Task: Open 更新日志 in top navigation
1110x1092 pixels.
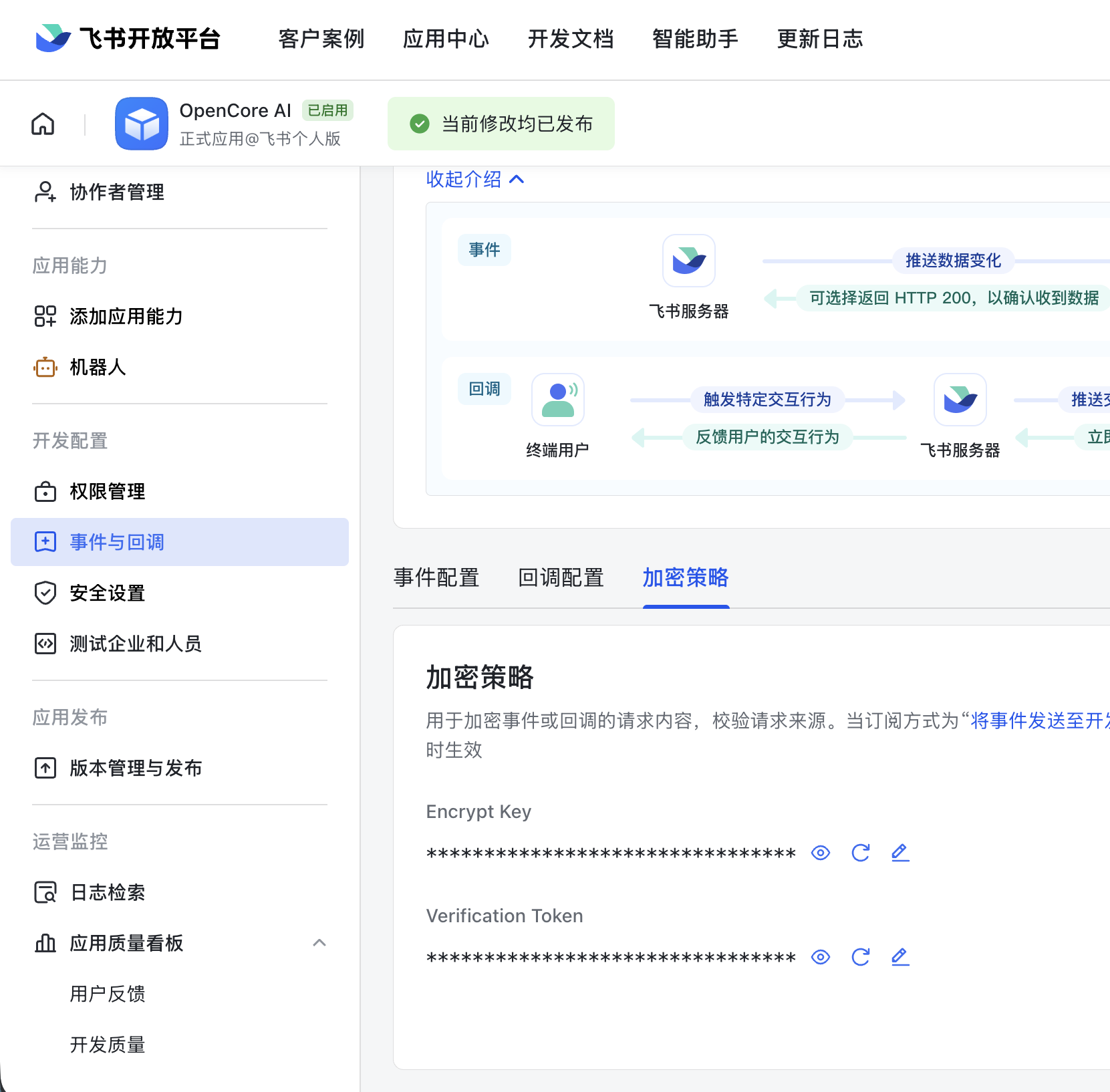Action: coord(820,39)
